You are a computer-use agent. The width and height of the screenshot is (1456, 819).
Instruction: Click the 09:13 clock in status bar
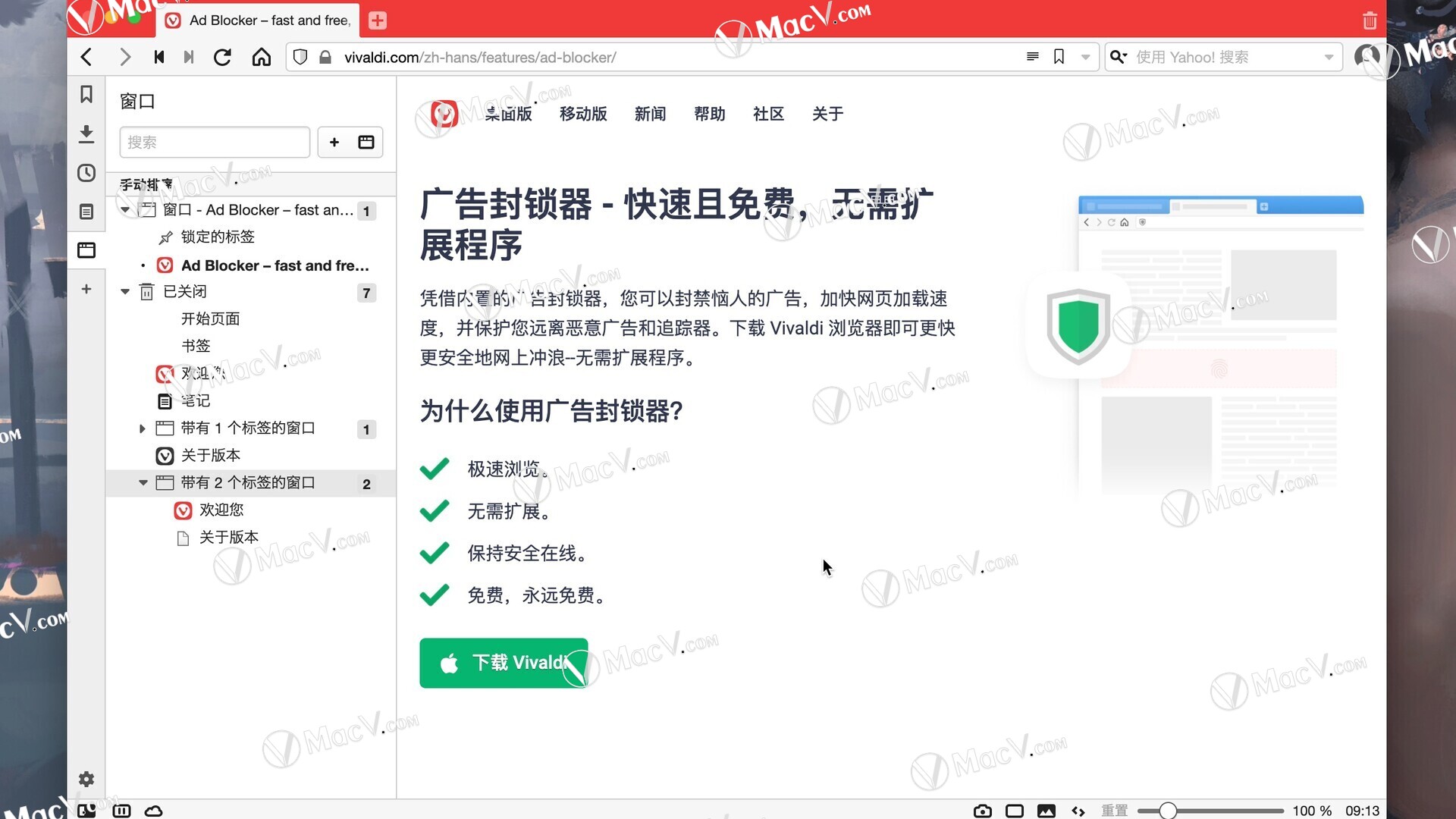click(1363, 811)
